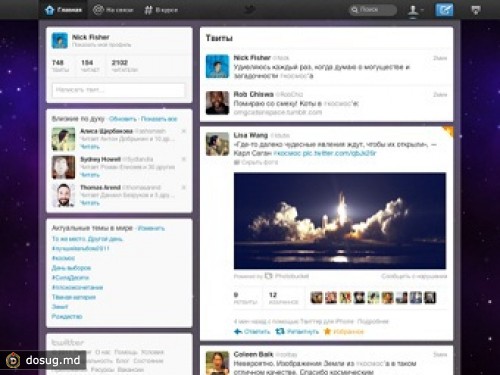Screen dimensions: 500x375
Task: Click Lisa Wang author name
Action: coord(251,135)
